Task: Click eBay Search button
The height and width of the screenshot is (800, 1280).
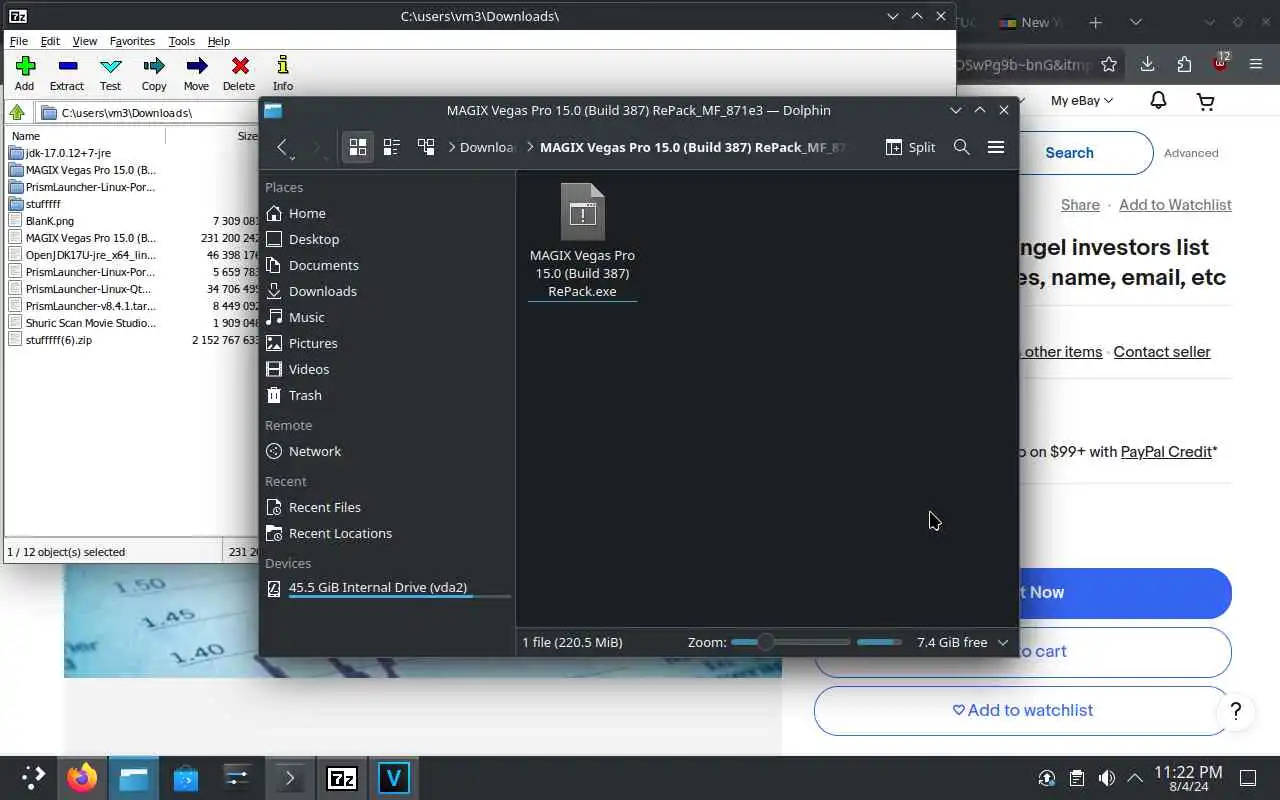Action: [x=1069, y=153]
